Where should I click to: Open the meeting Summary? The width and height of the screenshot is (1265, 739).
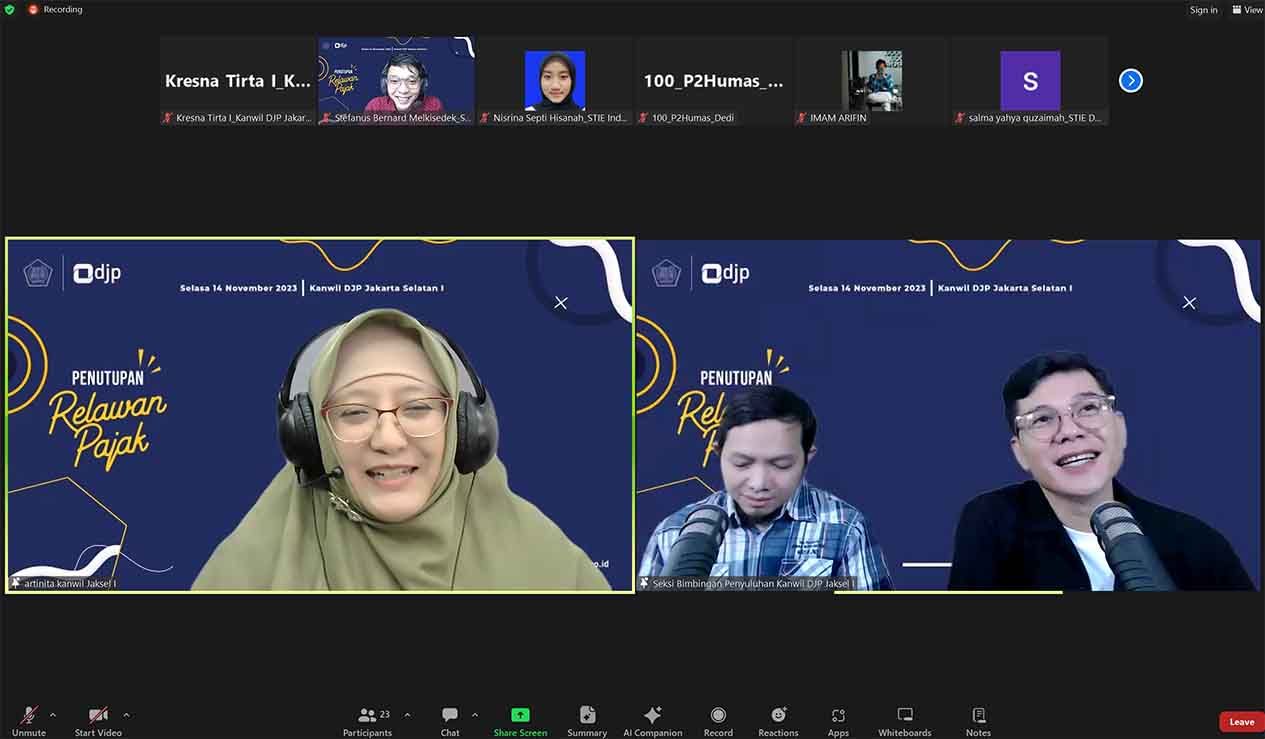(x=587, y=720)
